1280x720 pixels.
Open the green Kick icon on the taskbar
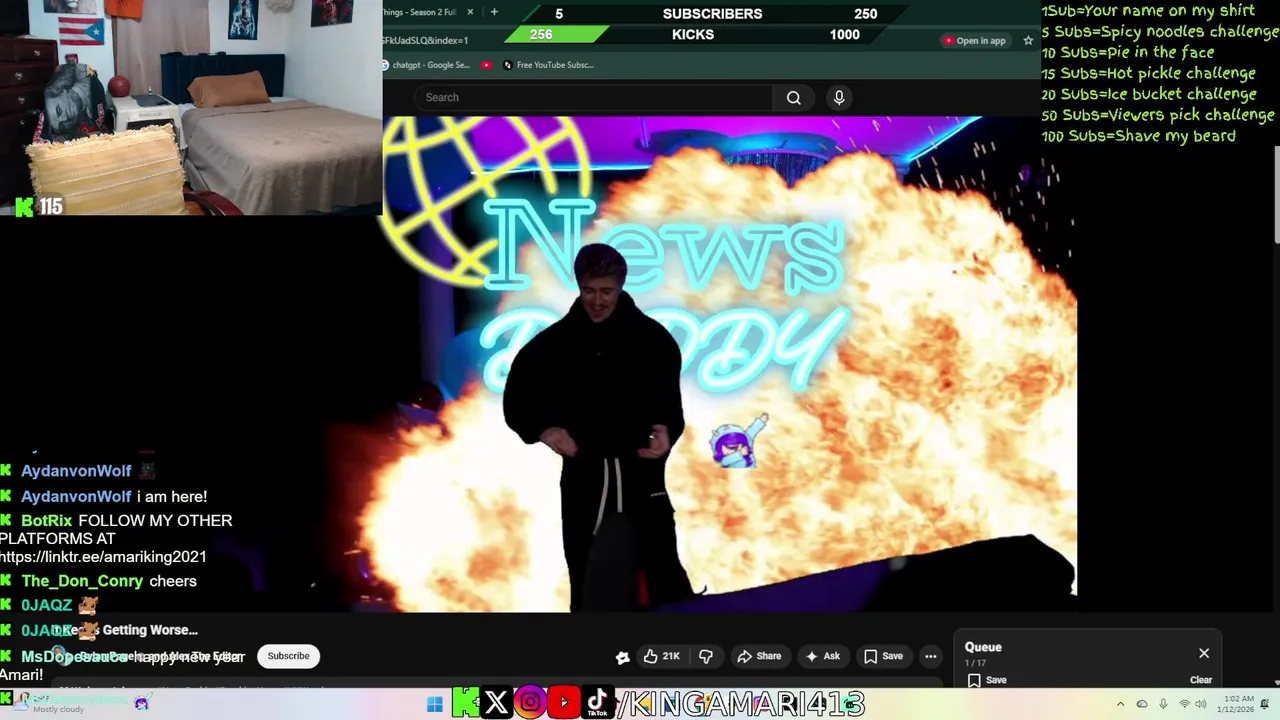(x=465, y=703)
